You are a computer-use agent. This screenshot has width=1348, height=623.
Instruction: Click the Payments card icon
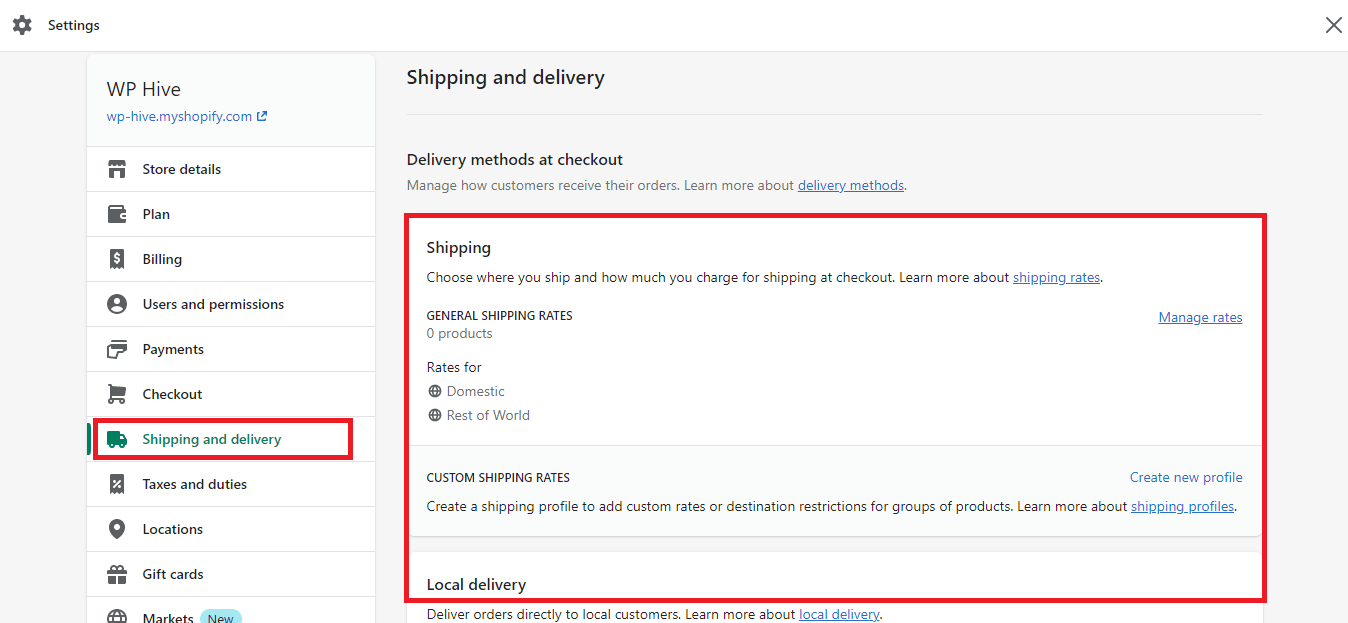coord(117,349)
